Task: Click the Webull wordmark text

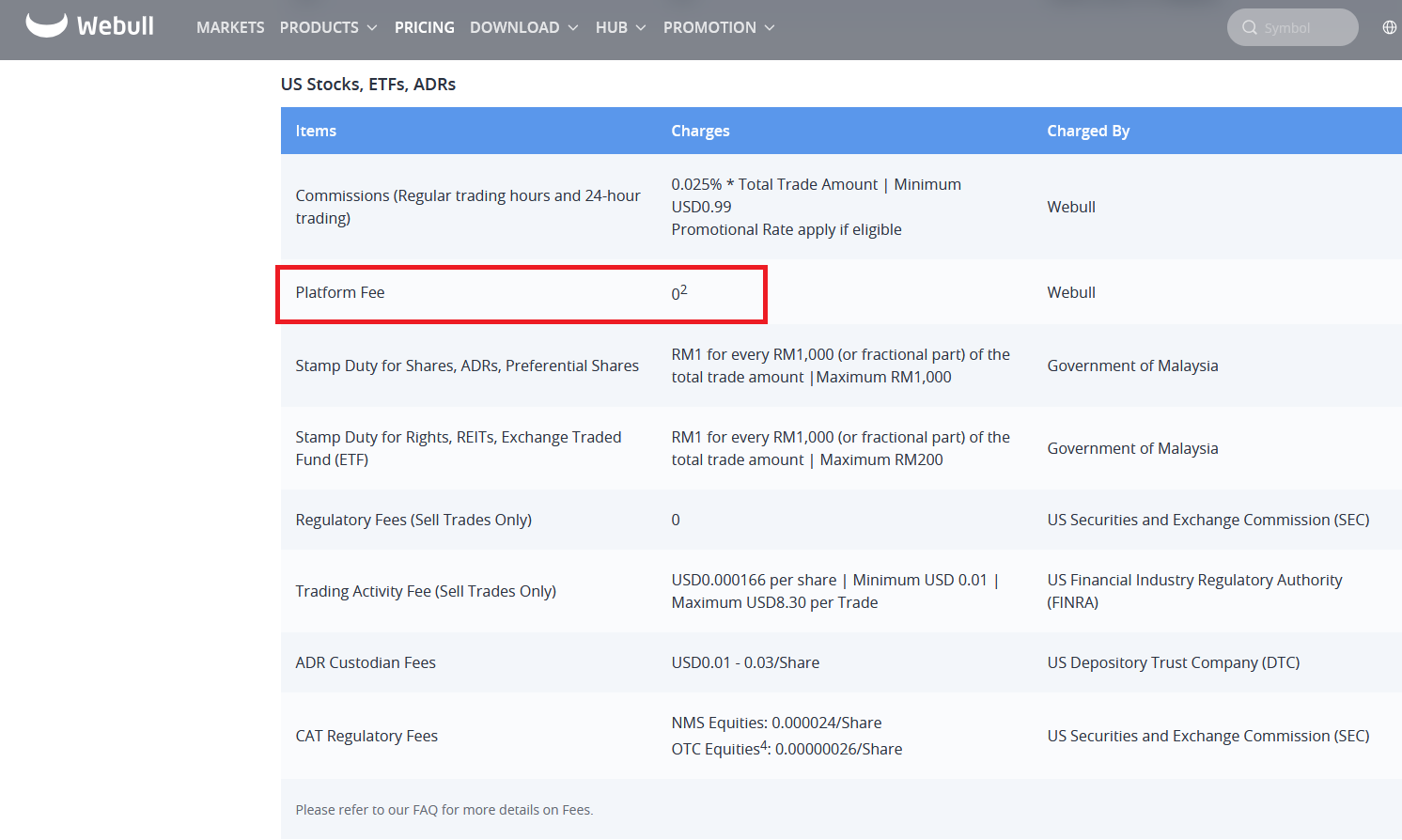Action: (116, 26)
